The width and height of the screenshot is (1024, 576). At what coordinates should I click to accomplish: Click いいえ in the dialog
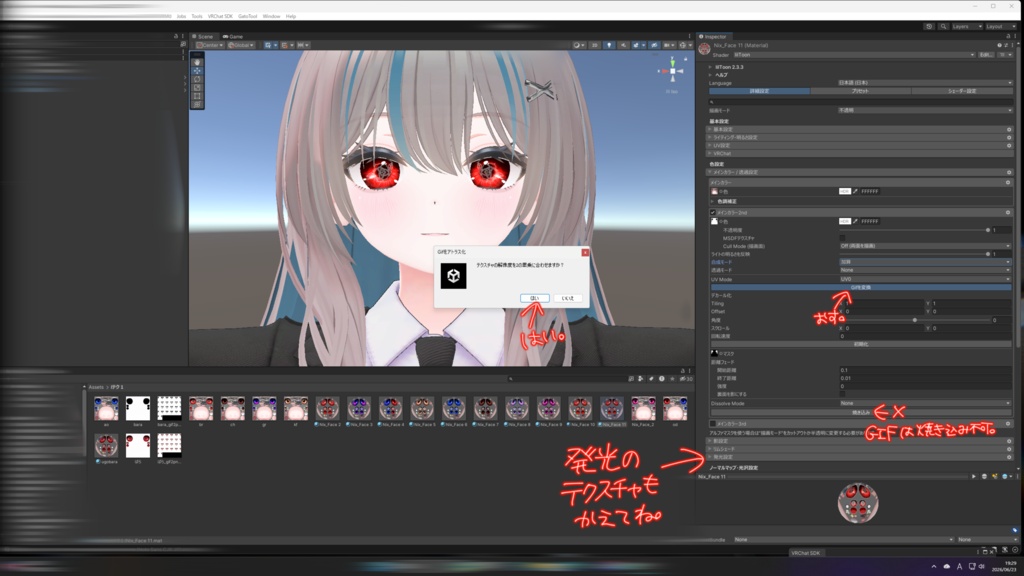(568, 298)
